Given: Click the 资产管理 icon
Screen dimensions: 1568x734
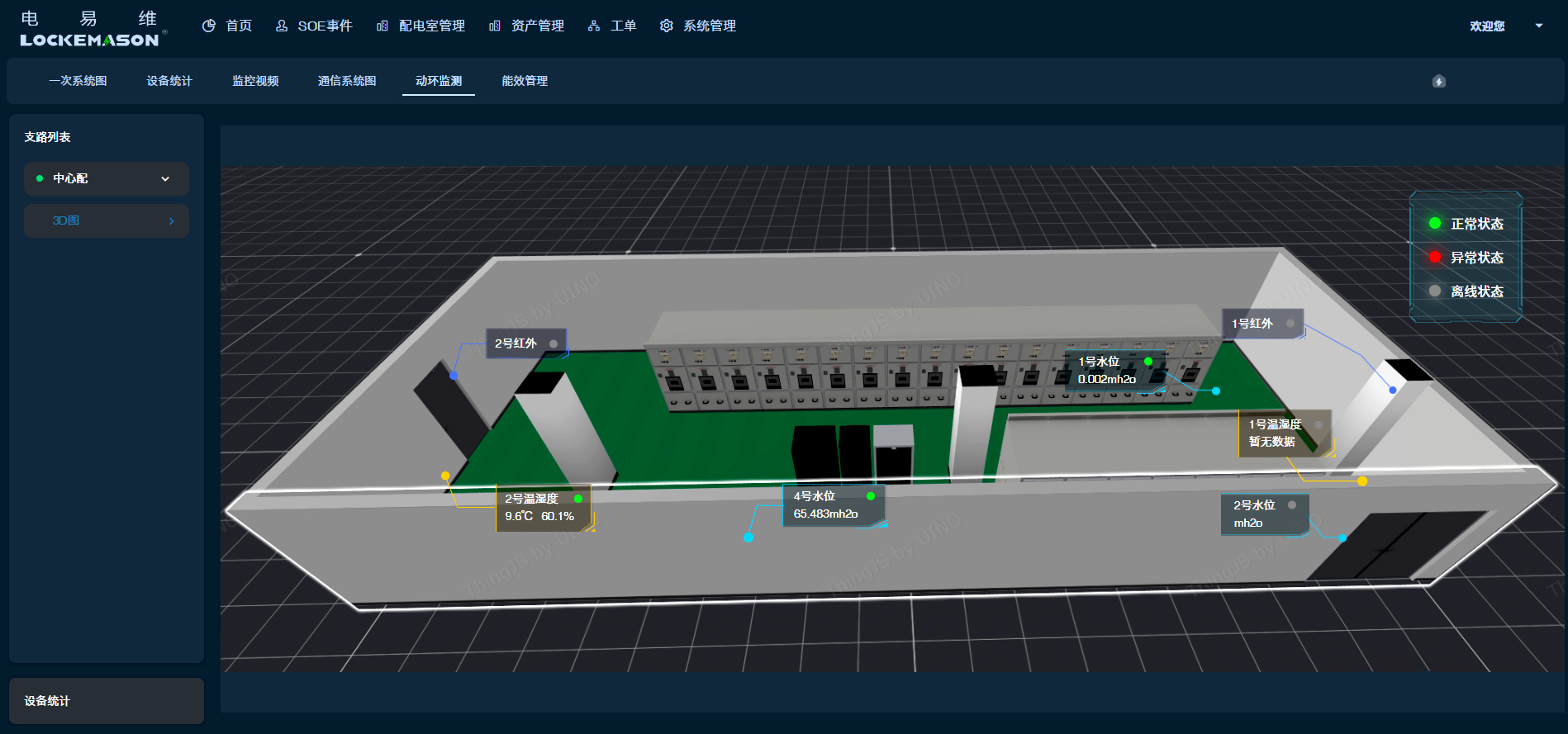Looking at the screenshot, I should tap(495, 26).
